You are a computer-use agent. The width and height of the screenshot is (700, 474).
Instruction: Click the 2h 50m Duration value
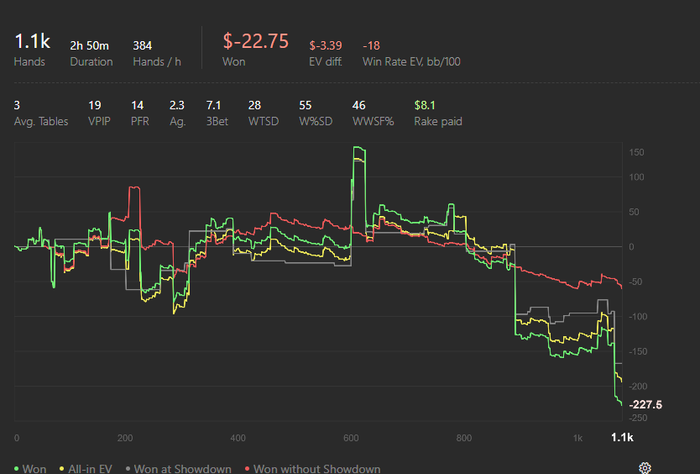89,46
